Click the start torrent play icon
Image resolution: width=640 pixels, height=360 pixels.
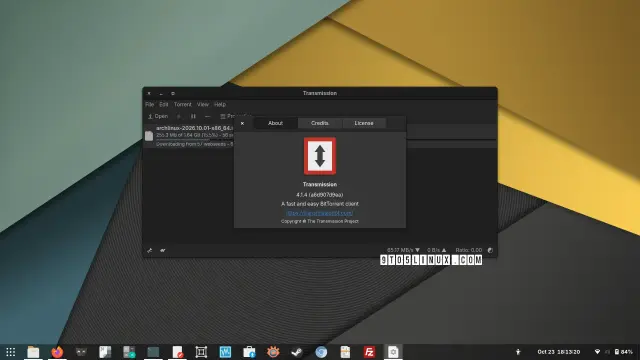point(178,116)
